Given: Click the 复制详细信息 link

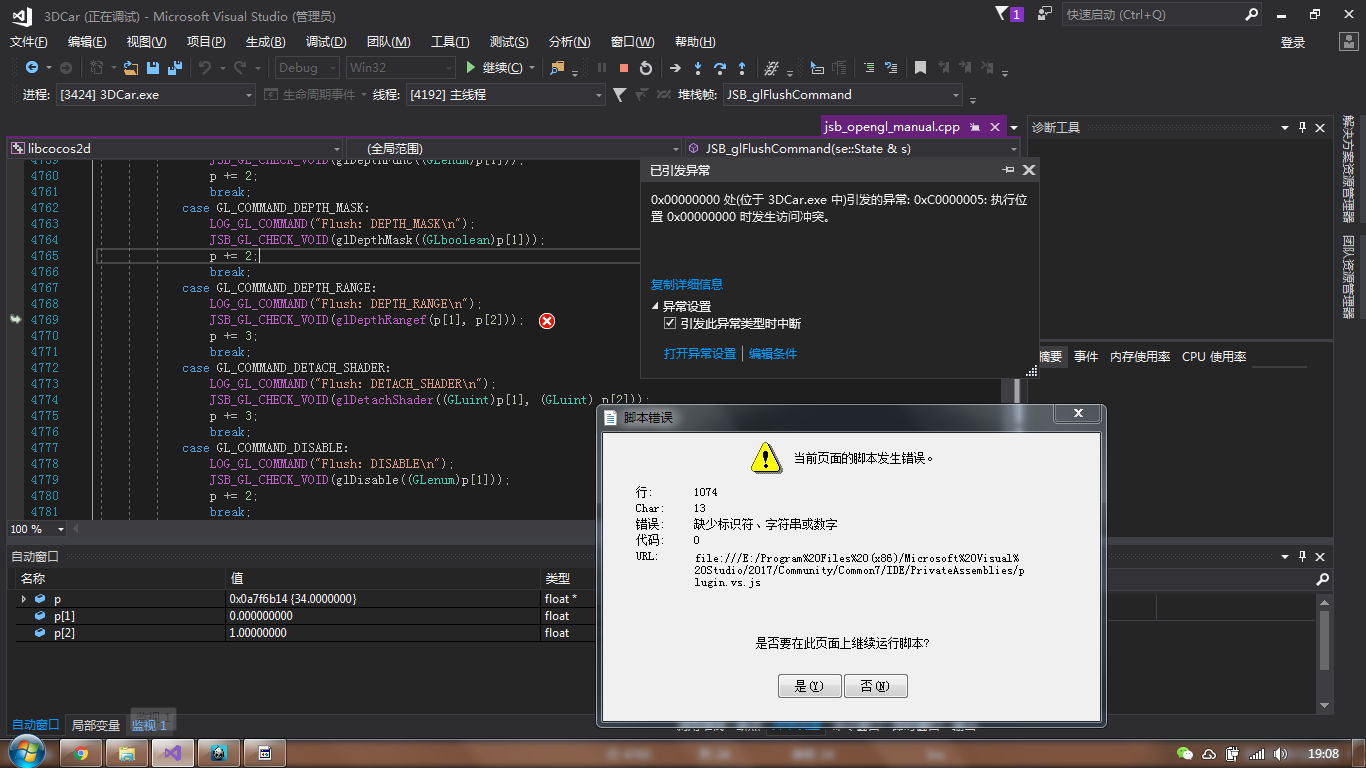Looking at the screenshot, I should coord(687,285).
